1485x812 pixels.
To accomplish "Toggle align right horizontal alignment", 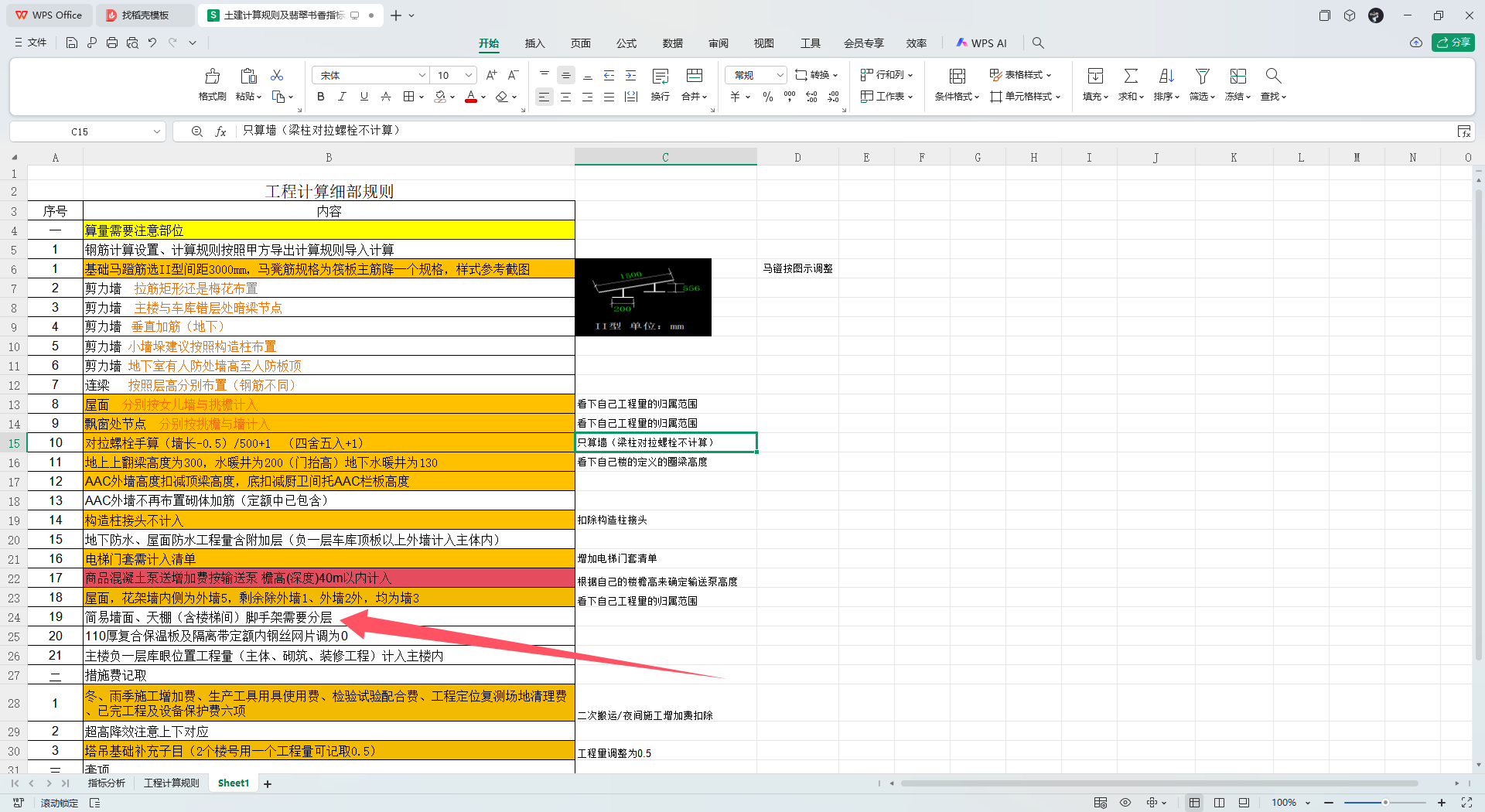I will (x=588, y=97).
